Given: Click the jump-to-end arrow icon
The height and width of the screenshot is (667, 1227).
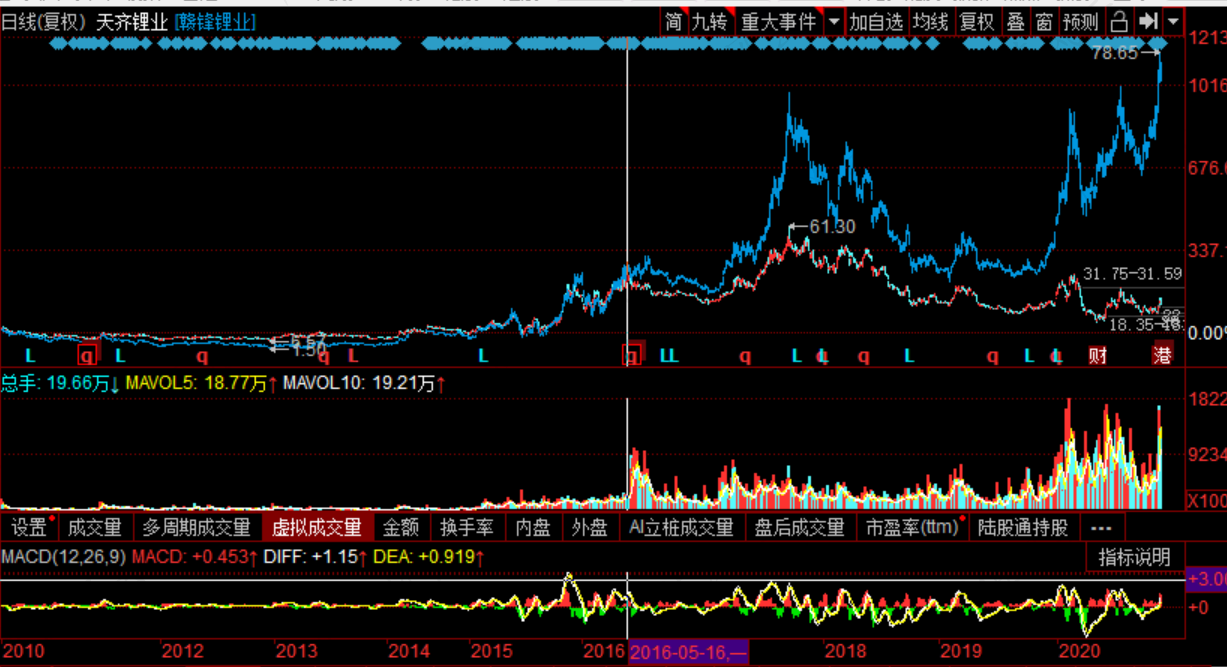Looking at the screenshot, I should tap(1149, 21).
